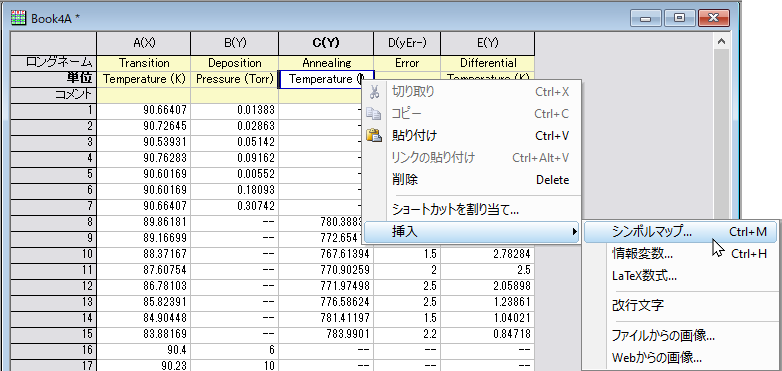This screenshot has width=782, height=371.
Task: Click the worksheet top-left corner select-all cell
Action: tap(53, 43)
